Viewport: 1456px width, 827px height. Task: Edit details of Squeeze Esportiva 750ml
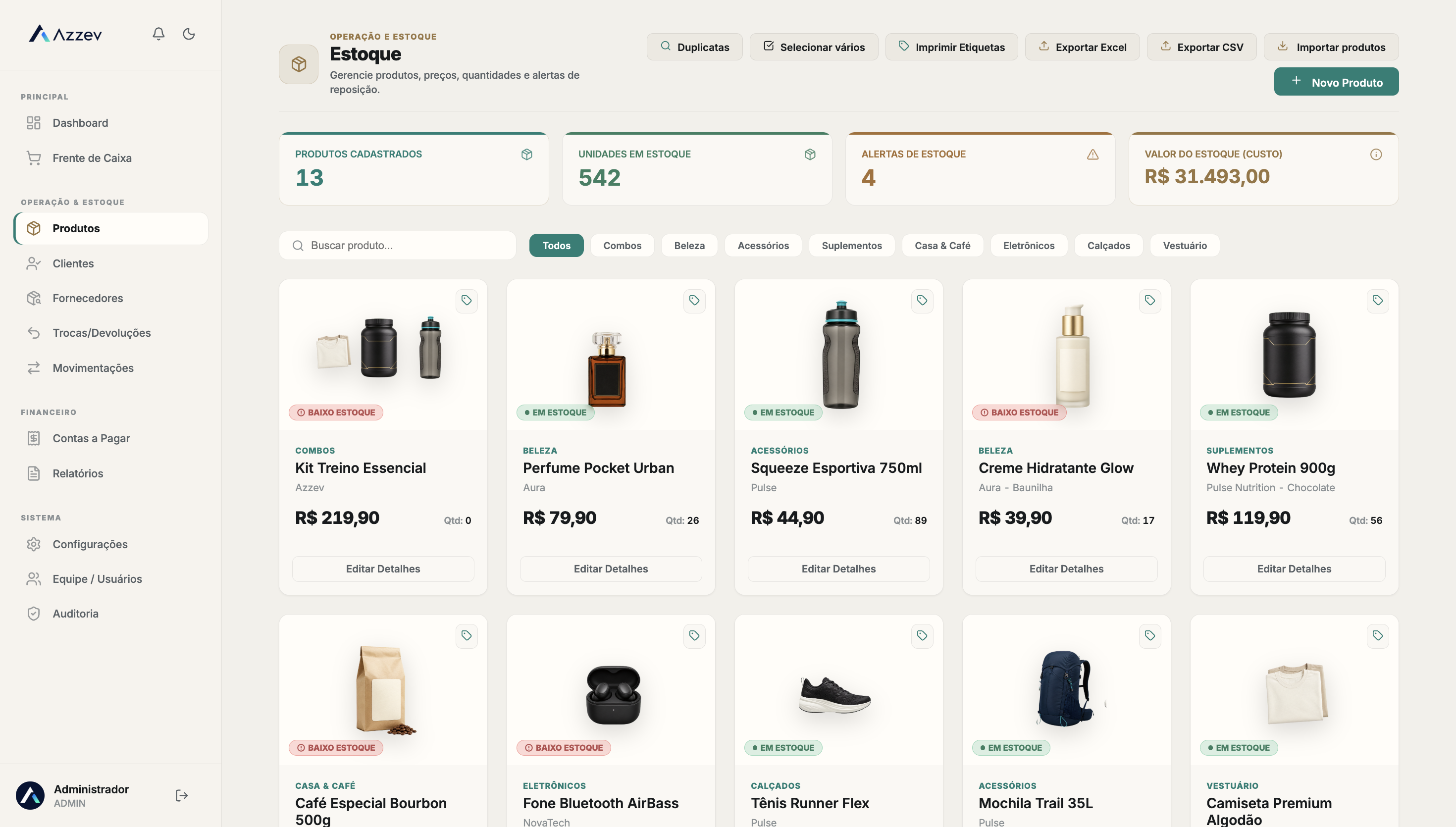tap(839, 569)
